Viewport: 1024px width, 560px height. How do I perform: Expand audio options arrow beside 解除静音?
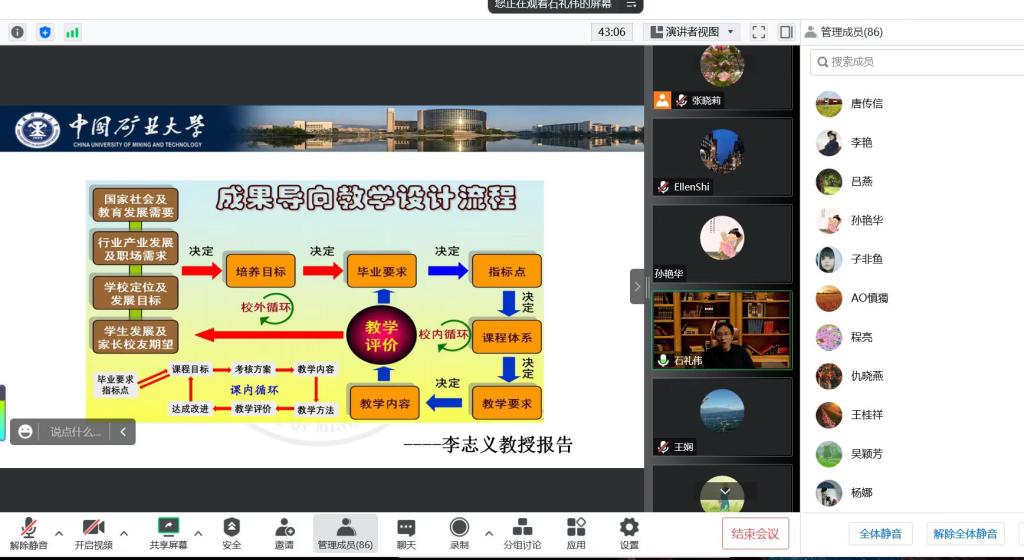(x=59, y=533)
